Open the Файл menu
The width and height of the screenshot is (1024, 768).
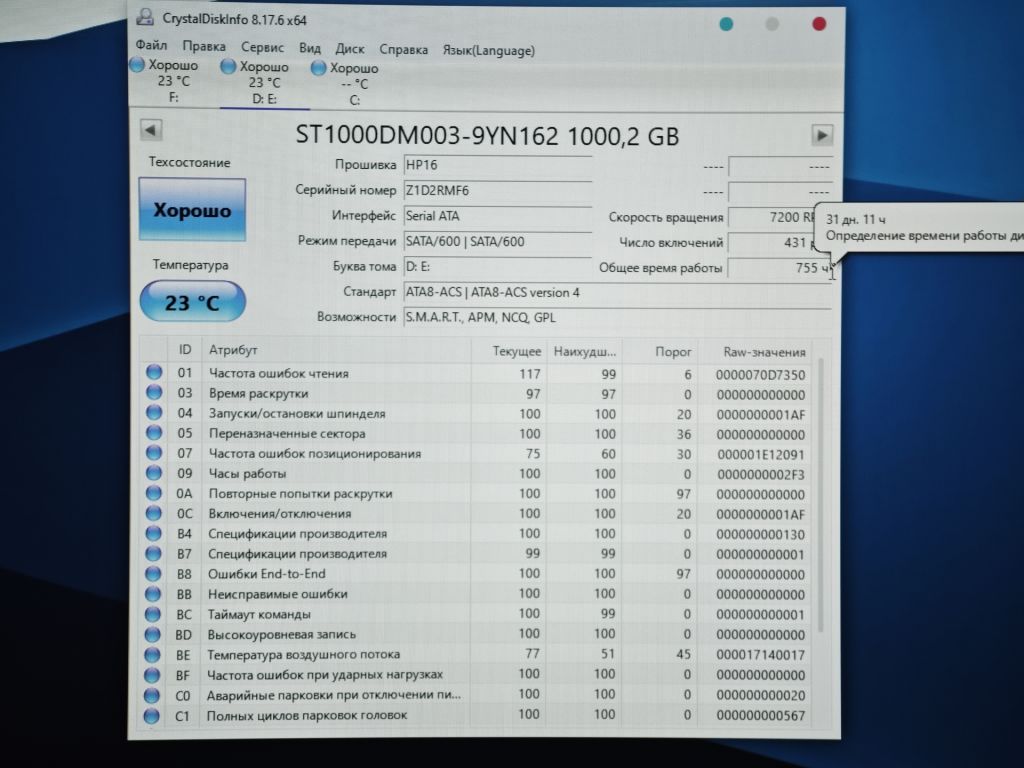[x=151, y=45]
